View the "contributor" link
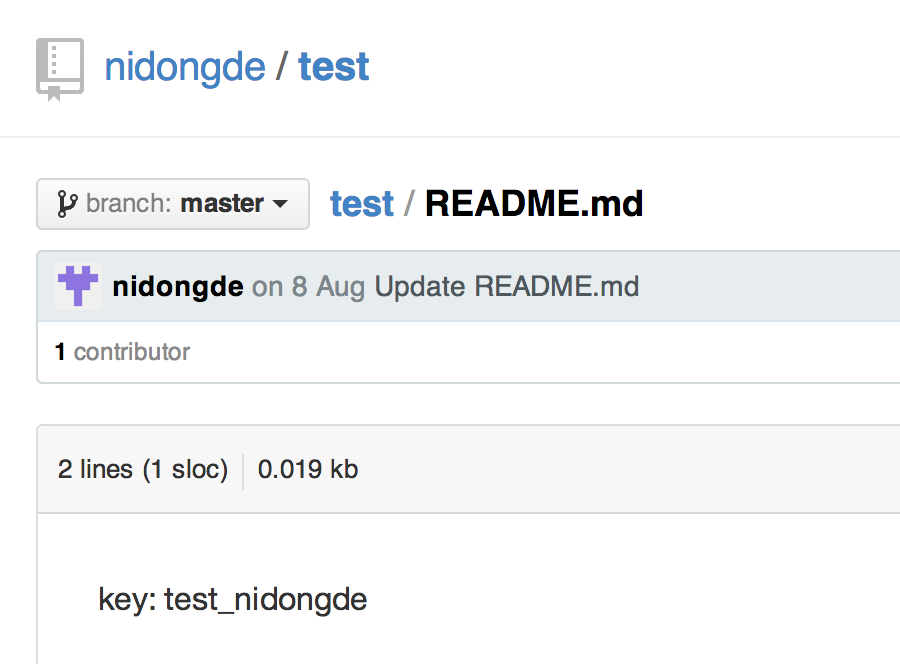900x664 pixels. [132, 352]
